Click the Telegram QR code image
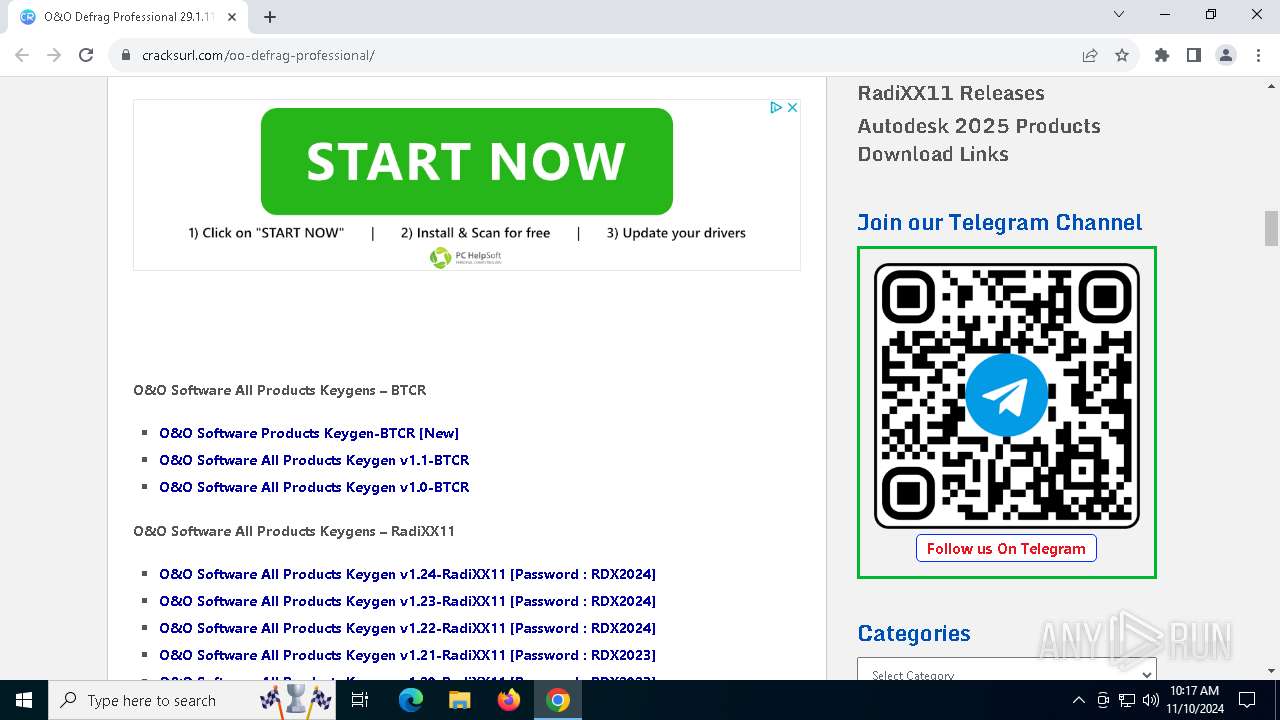This screenshot has height=720, width=1280. click(1006, 395)
